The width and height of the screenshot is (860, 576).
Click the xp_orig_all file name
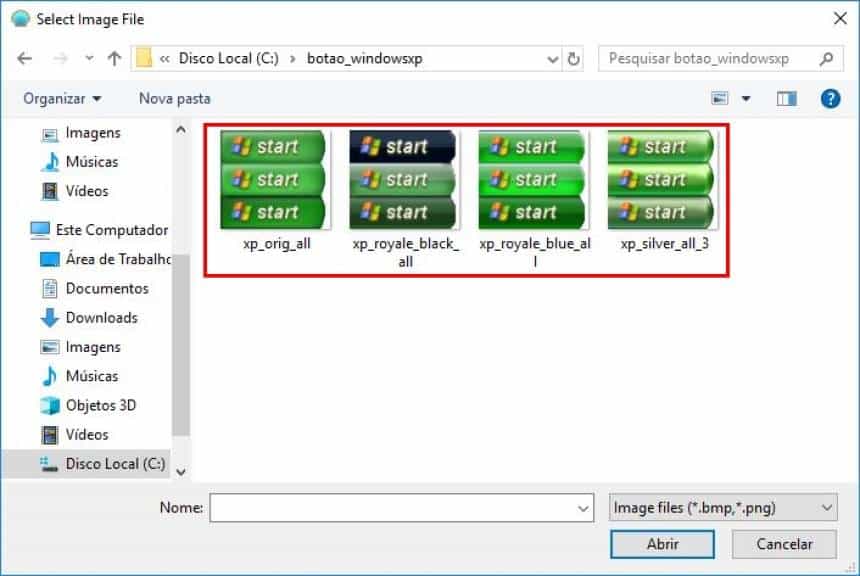[x=277, y=244]
